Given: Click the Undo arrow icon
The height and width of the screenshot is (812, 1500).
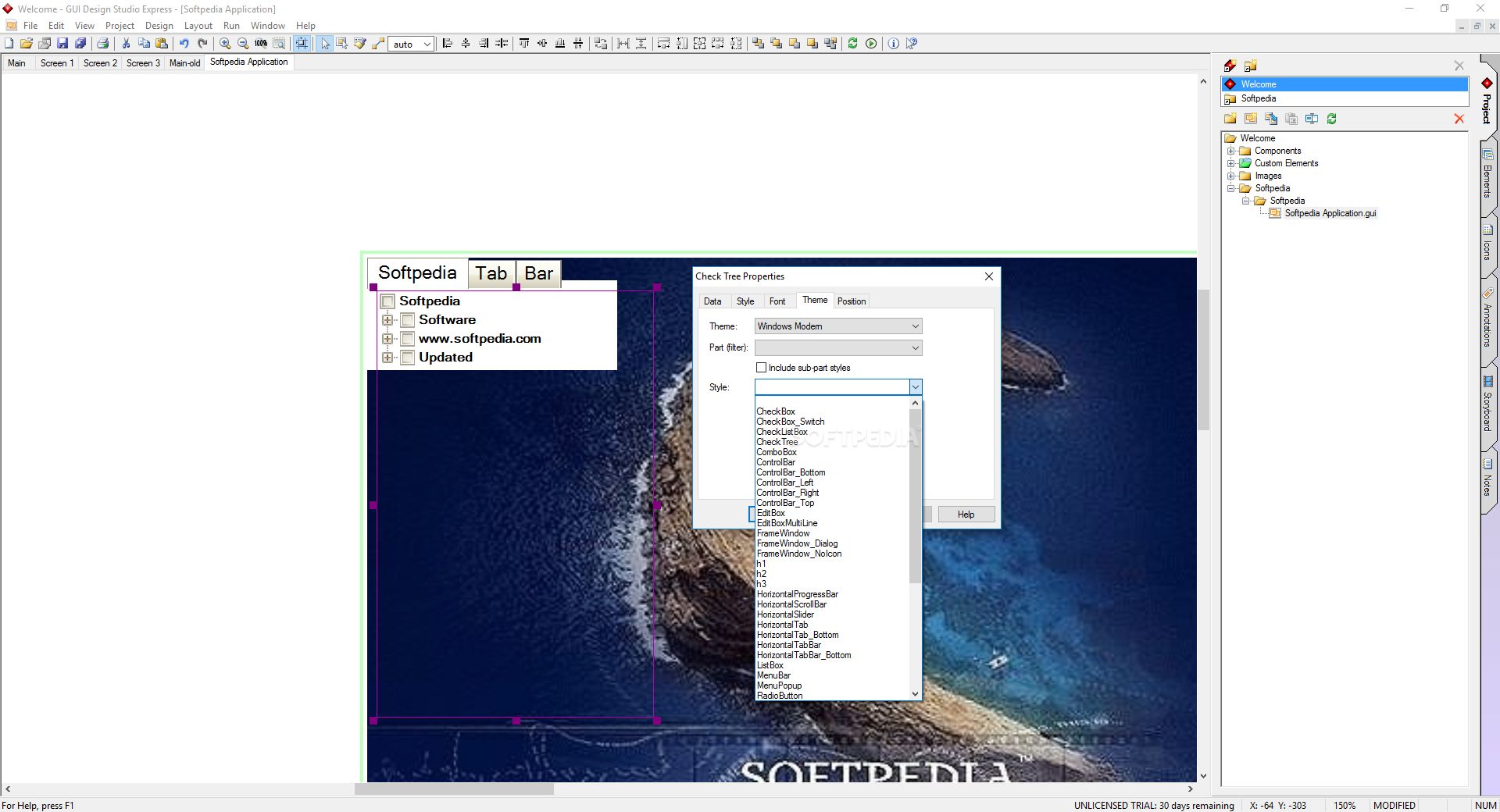Looking at the screenshot, I should tap(184, 44).
